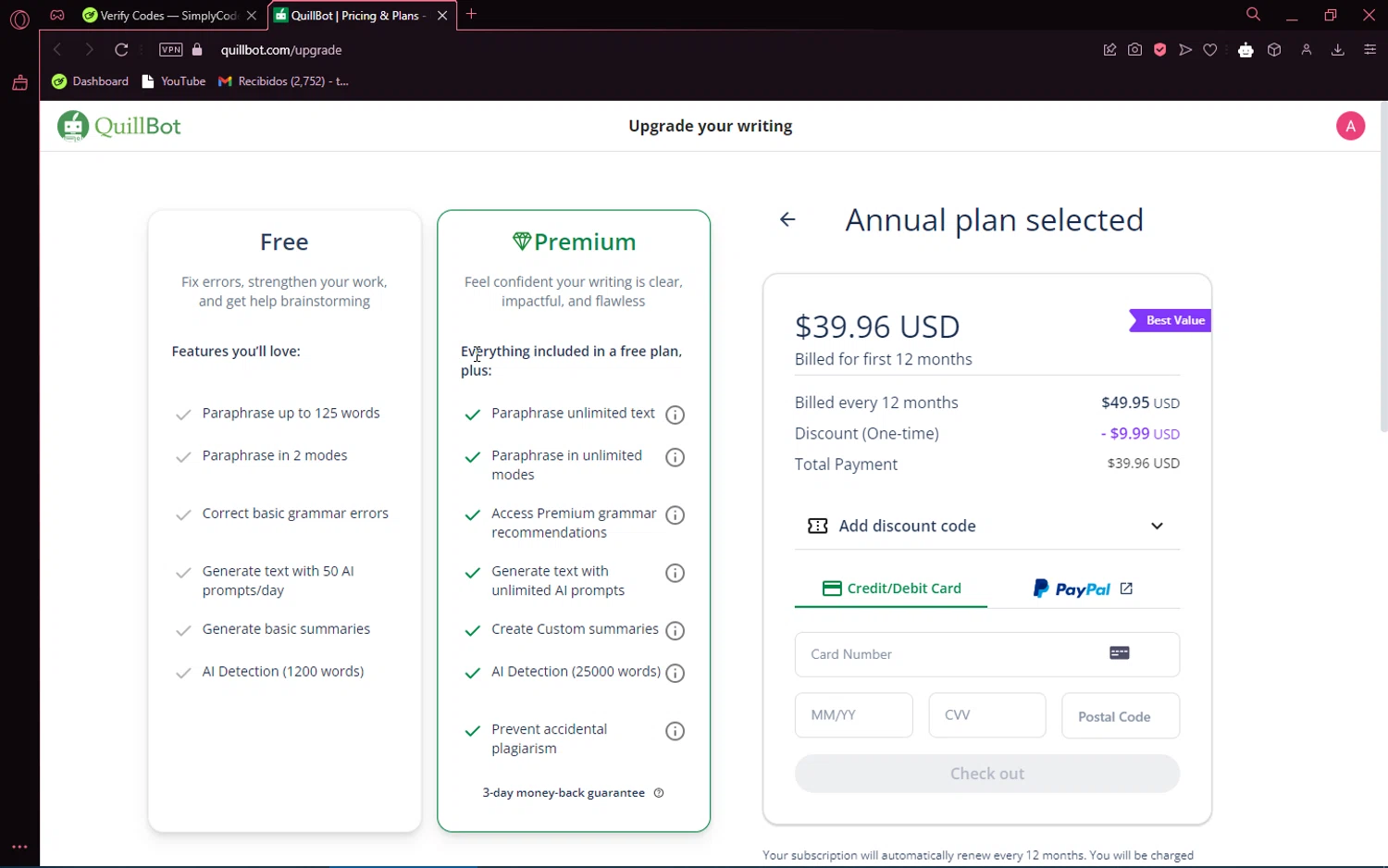This screenshot has width=1388, height=868.
Task: Select the Credit/Debit Card tab
Action: [891, 589]
